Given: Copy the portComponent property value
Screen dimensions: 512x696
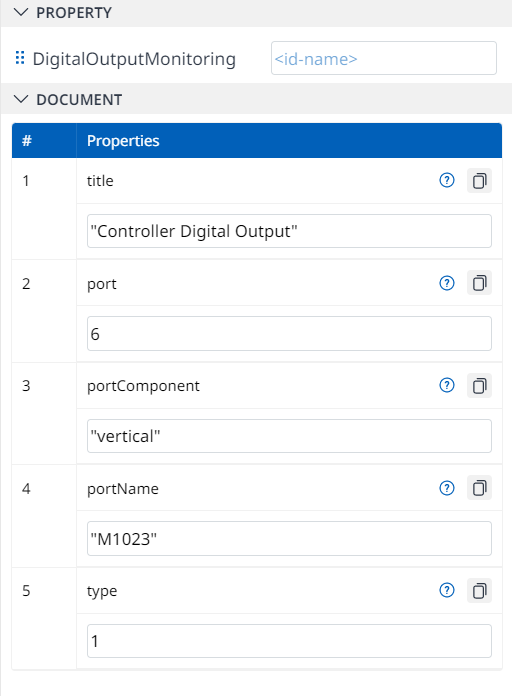Looking at the screenshot, I should point(479,386).
